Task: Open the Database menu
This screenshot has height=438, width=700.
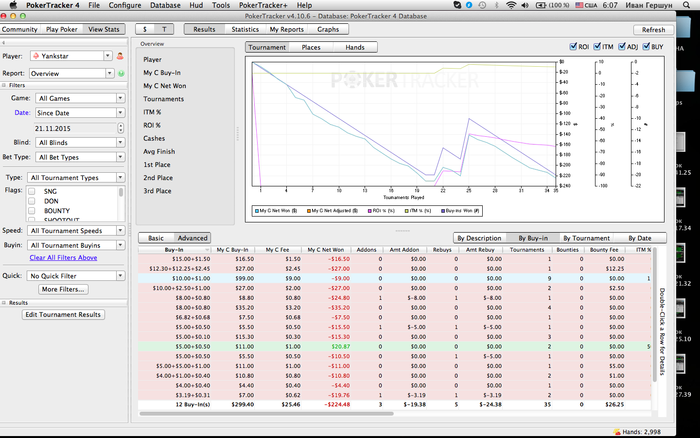Action: pos(165,5)
